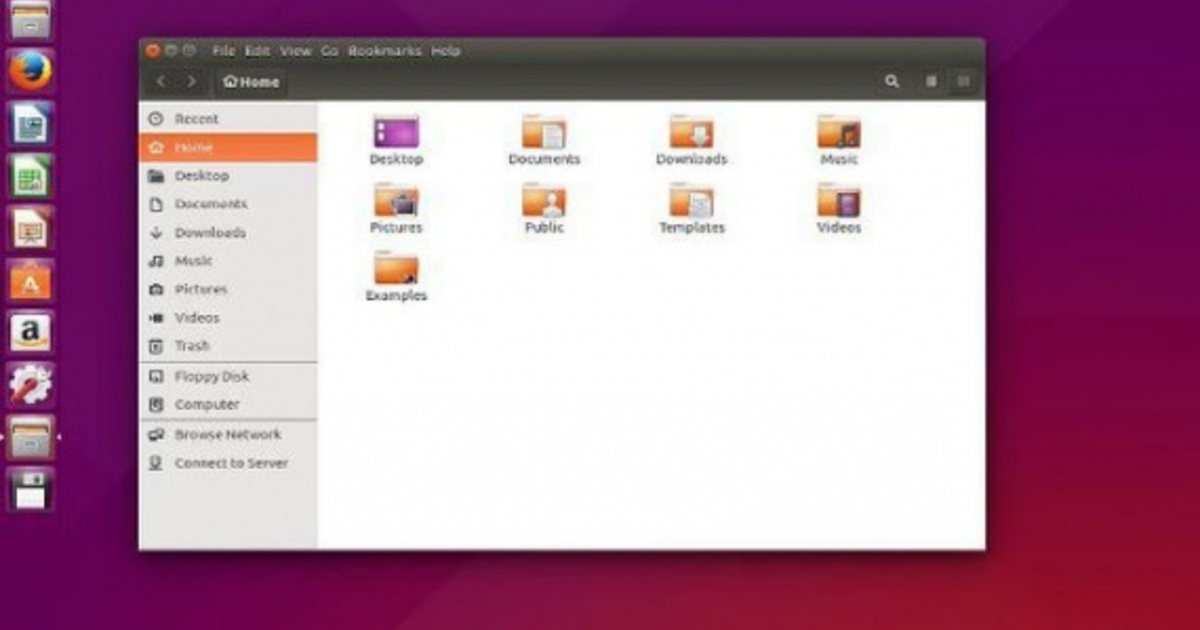
Task: Select Floppy Disk in the sidebar
Action: coord(212,376)
